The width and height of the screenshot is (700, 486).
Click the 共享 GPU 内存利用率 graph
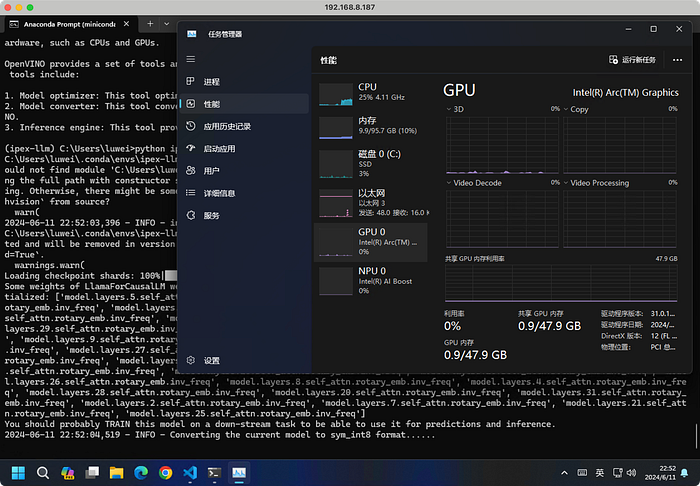coord(561,283)
